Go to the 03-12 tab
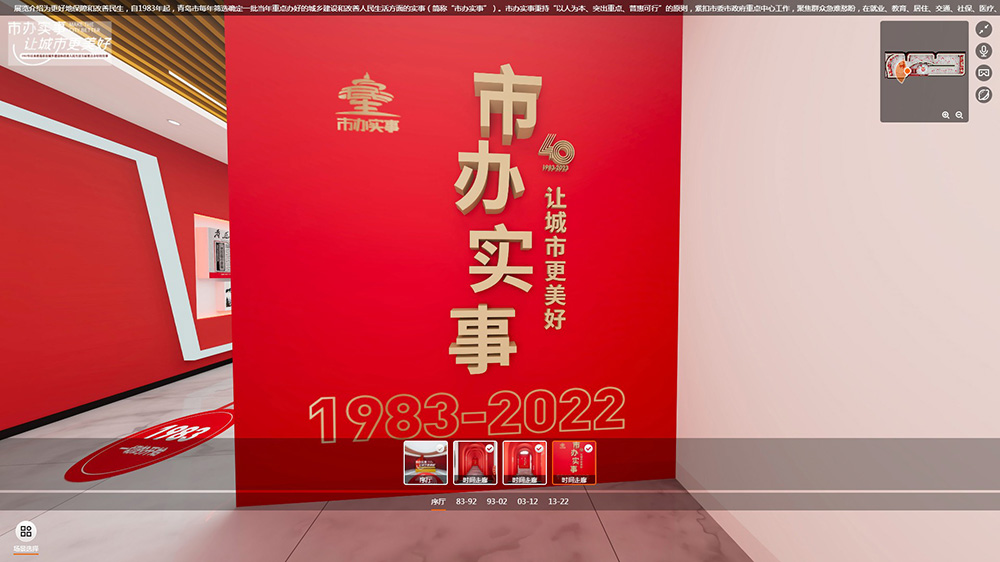Image resolution: width=1000 pixels, height=562 pixels. 527,501
